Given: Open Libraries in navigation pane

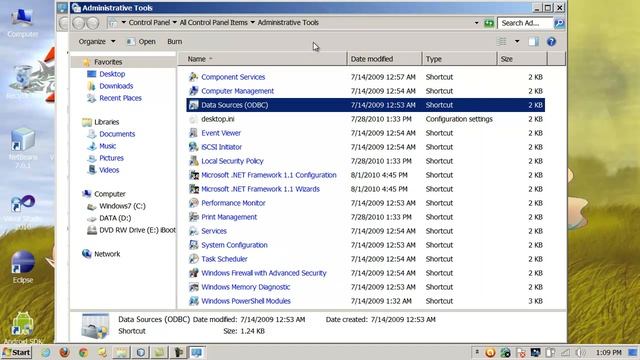Looking at the screenshot, I should [x=107, y=122].
